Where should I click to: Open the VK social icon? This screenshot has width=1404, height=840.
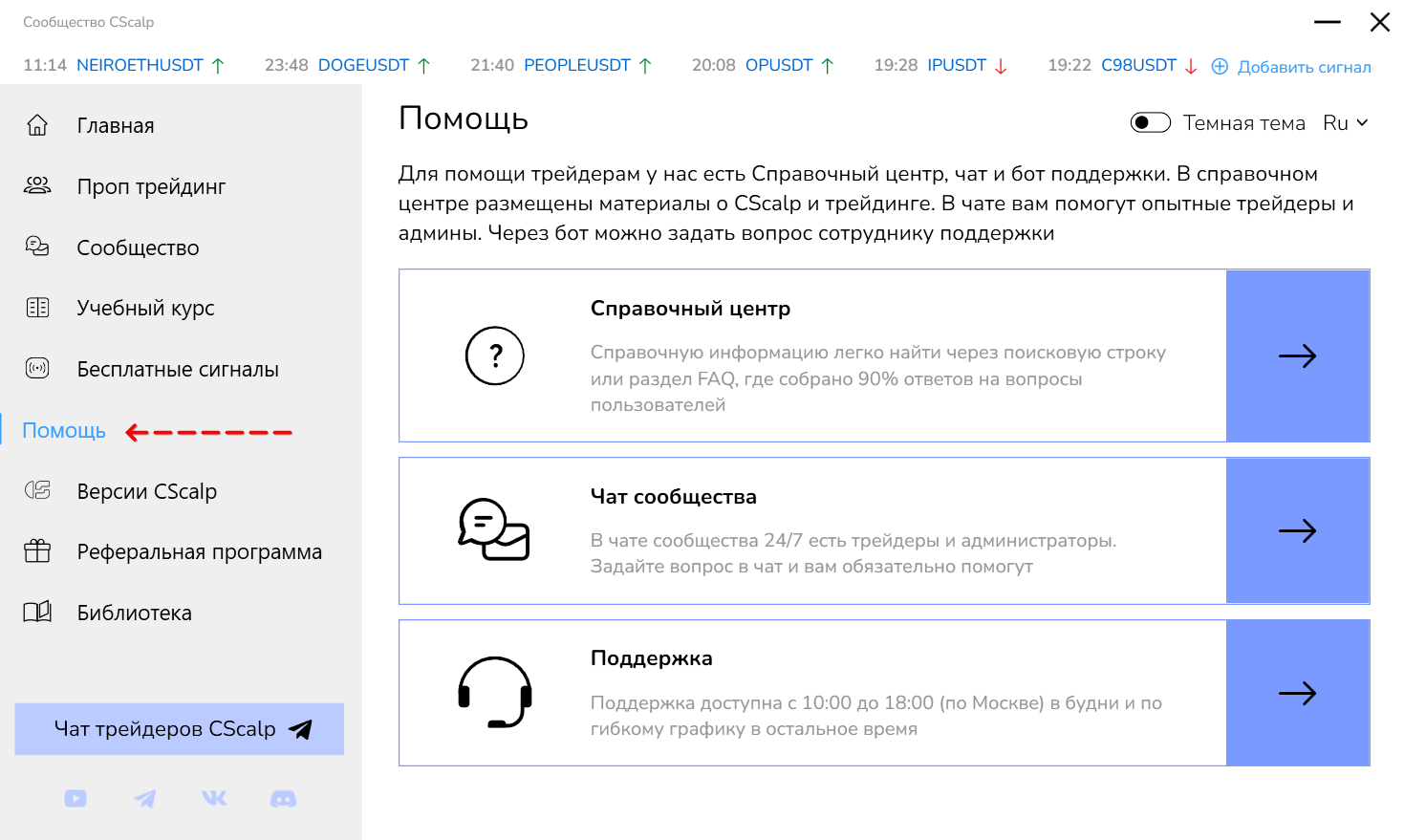coord(214,798)
